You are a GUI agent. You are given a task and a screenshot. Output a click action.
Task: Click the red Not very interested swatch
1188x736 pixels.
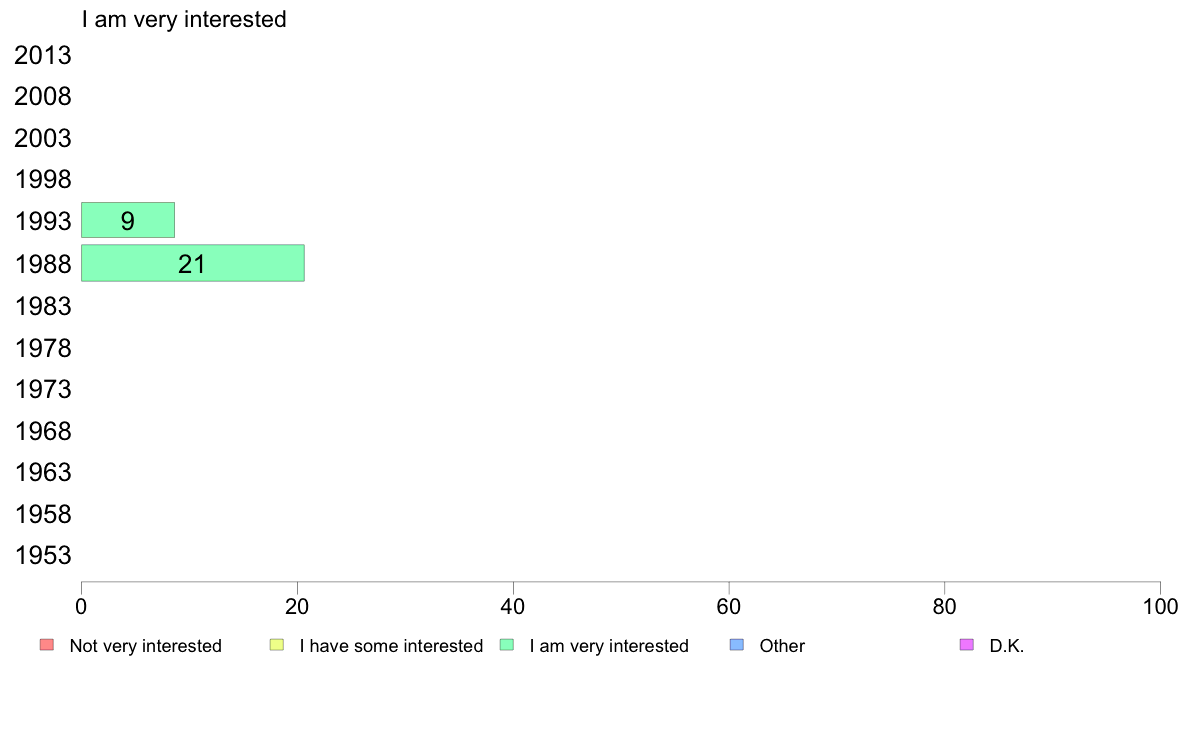(x=47, y=645)
